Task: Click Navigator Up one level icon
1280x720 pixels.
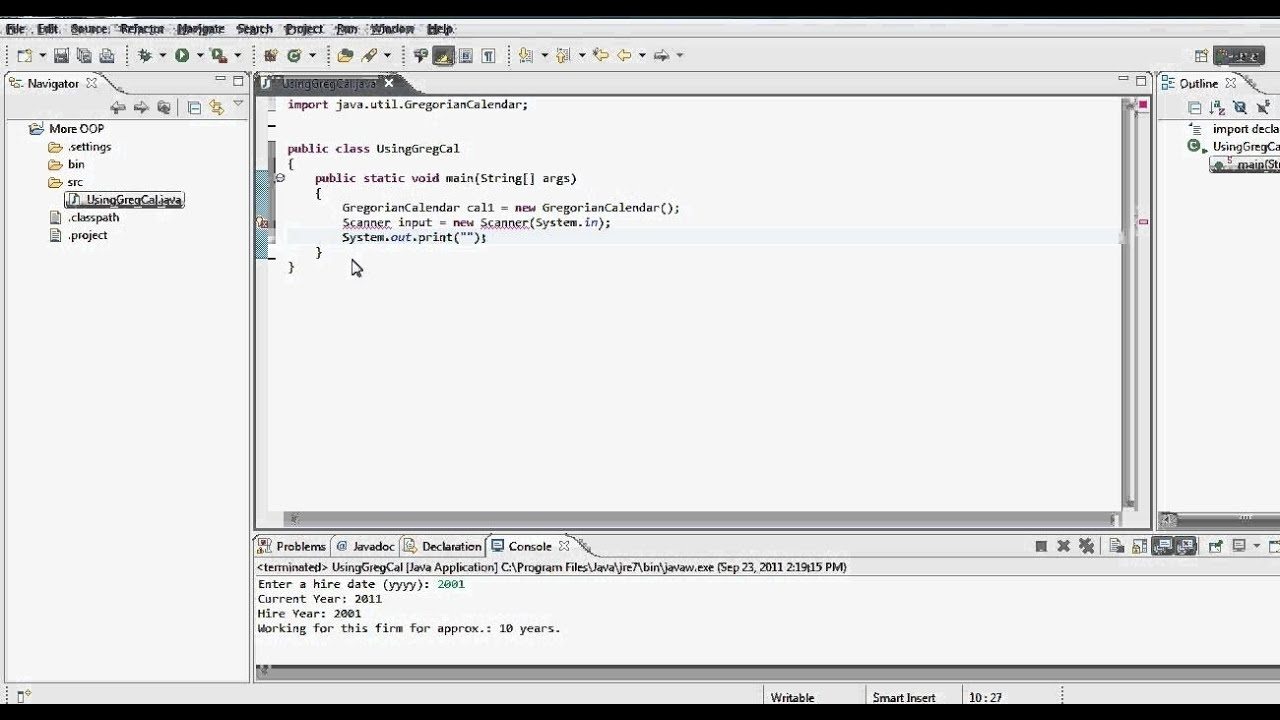Action: [x=164, y=107]
